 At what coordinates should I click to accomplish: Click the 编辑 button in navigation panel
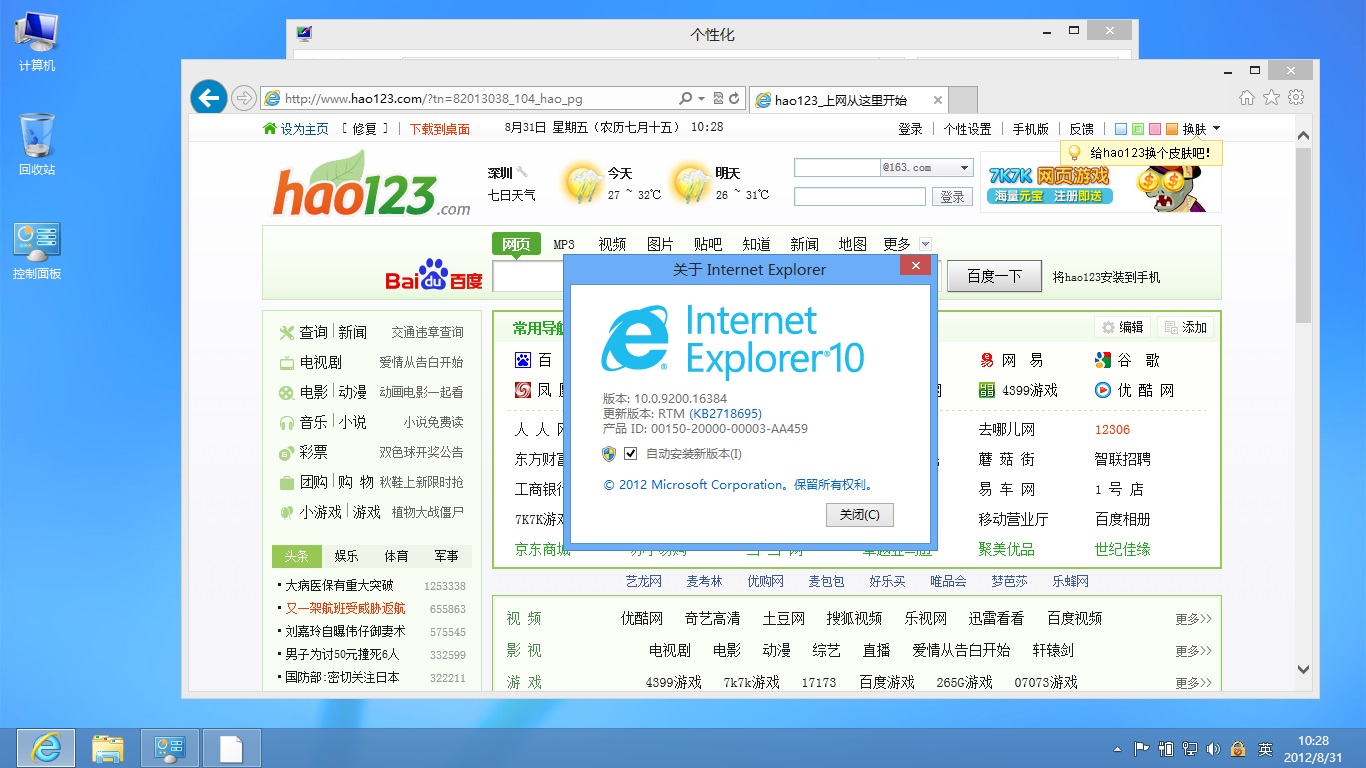click(x=1122, y=327)
